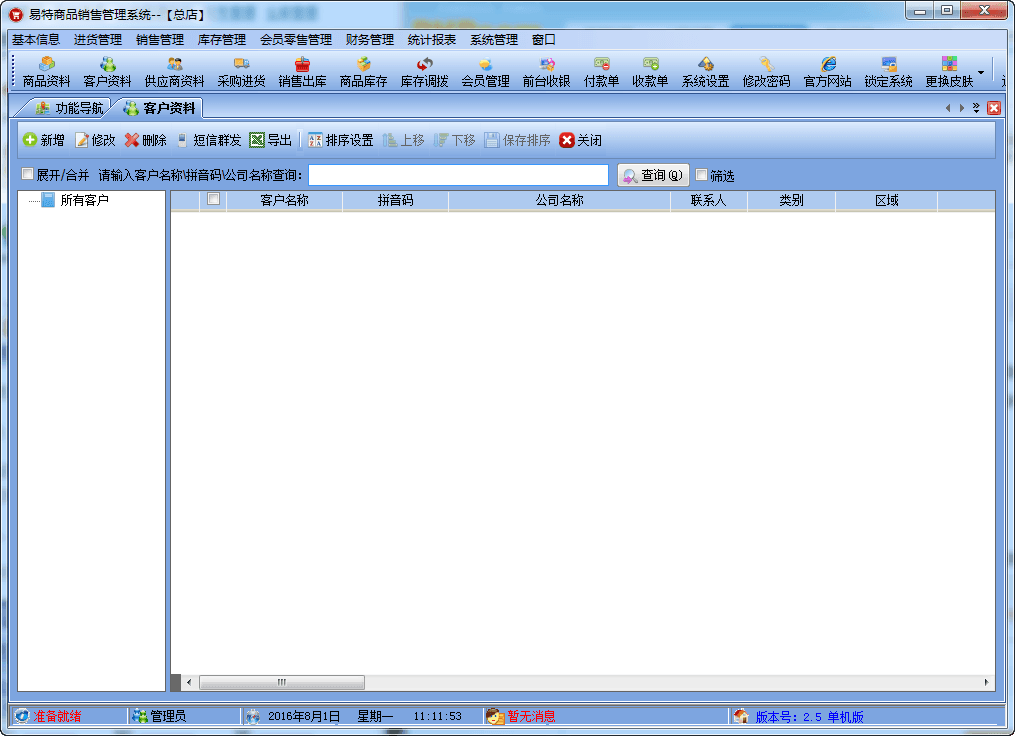Open 系统设置 toolbar icon

tap(705, 72)
